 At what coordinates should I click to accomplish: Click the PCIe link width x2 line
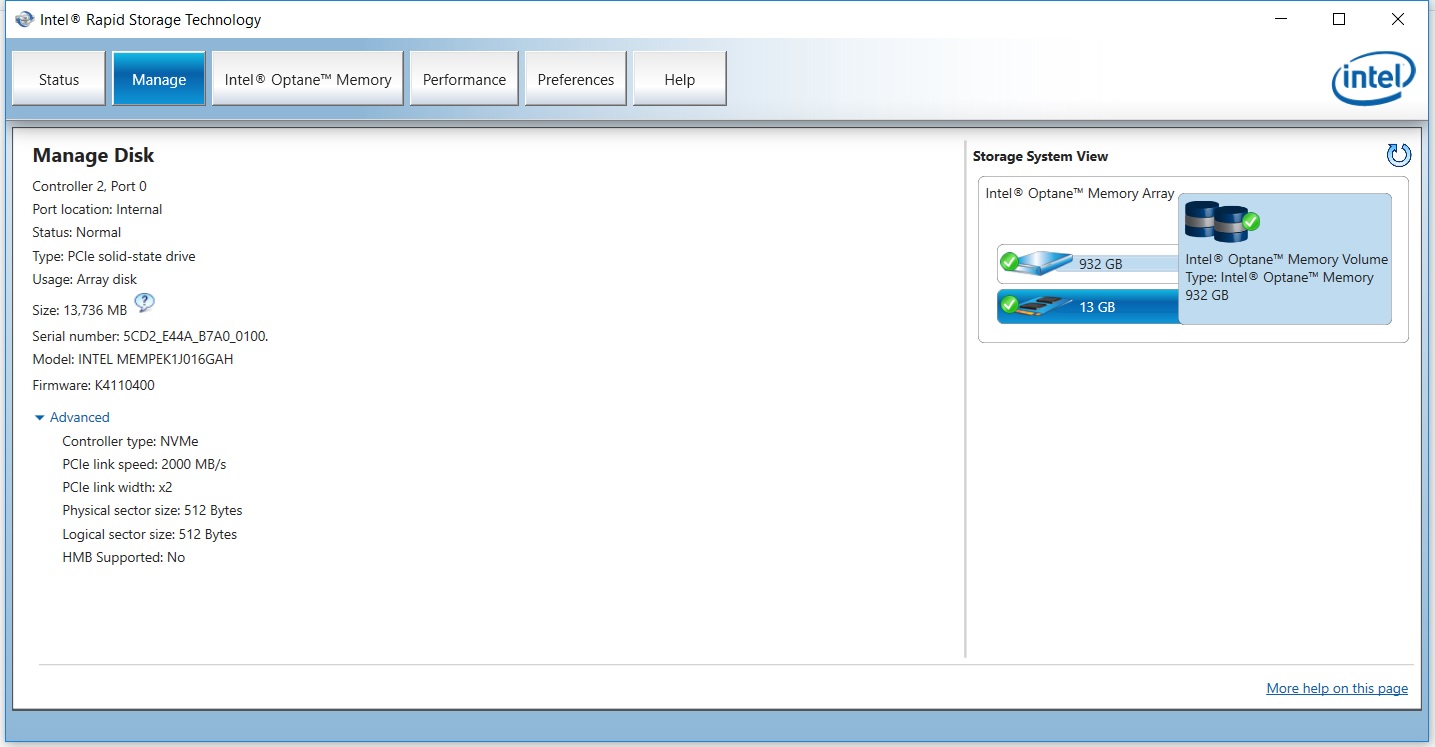point(117,487)
